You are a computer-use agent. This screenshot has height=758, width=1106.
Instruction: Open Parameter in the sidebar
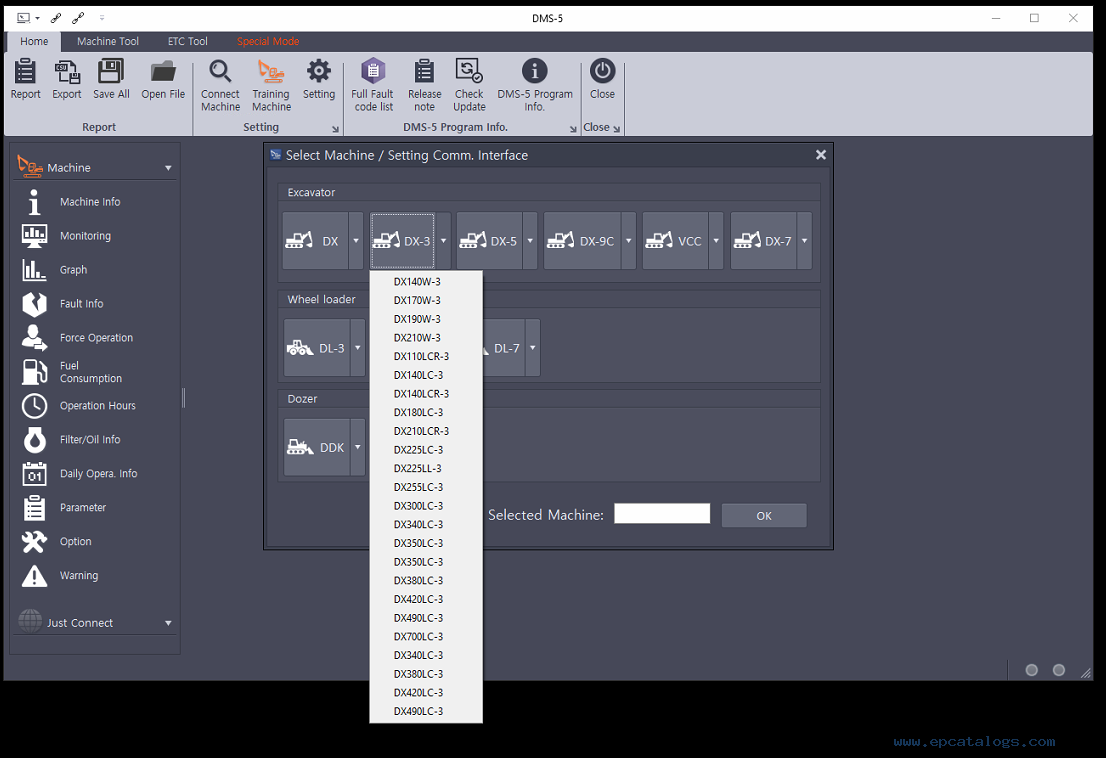click(83, 507)
